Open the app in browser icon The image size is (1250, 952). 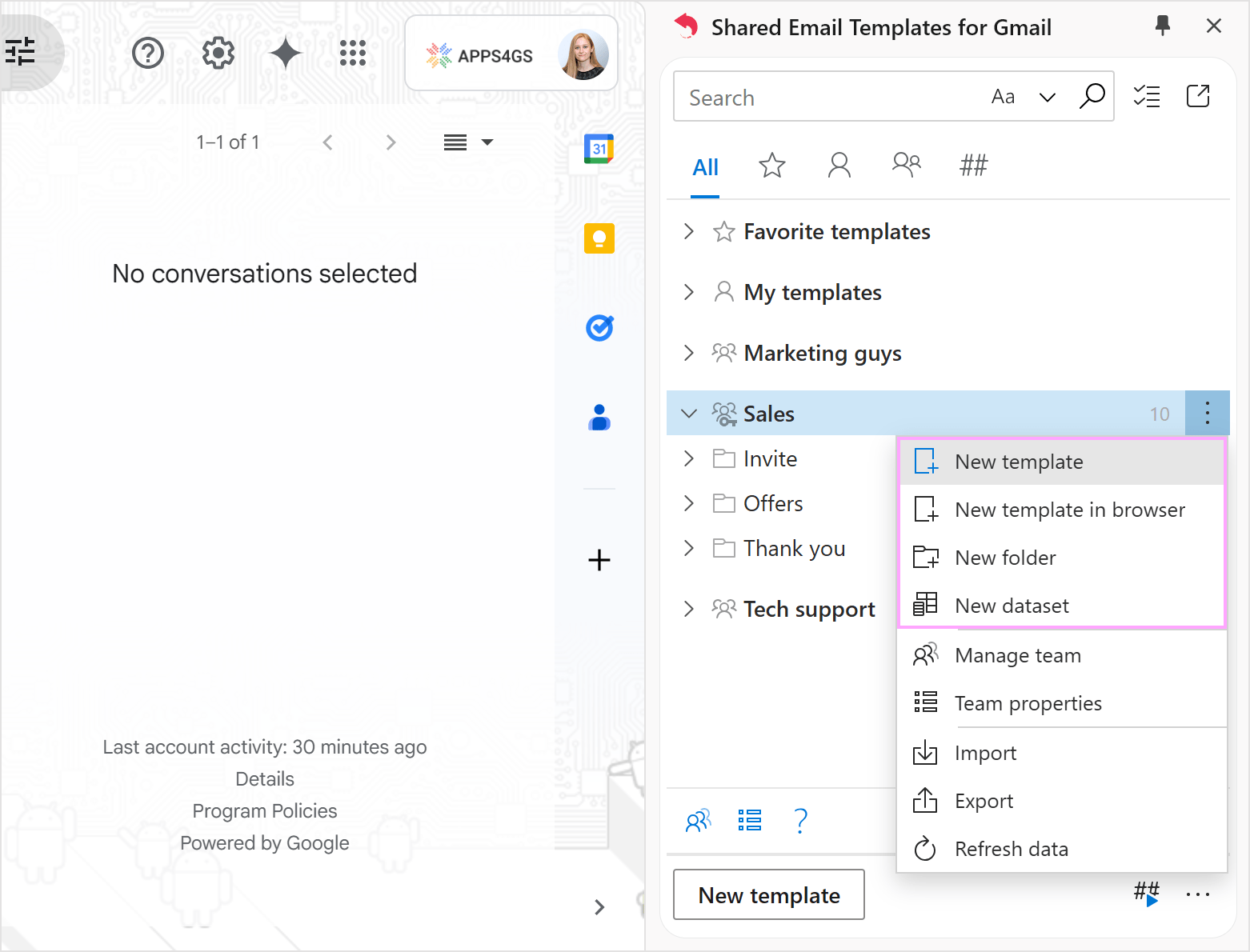pos(1198,96)
